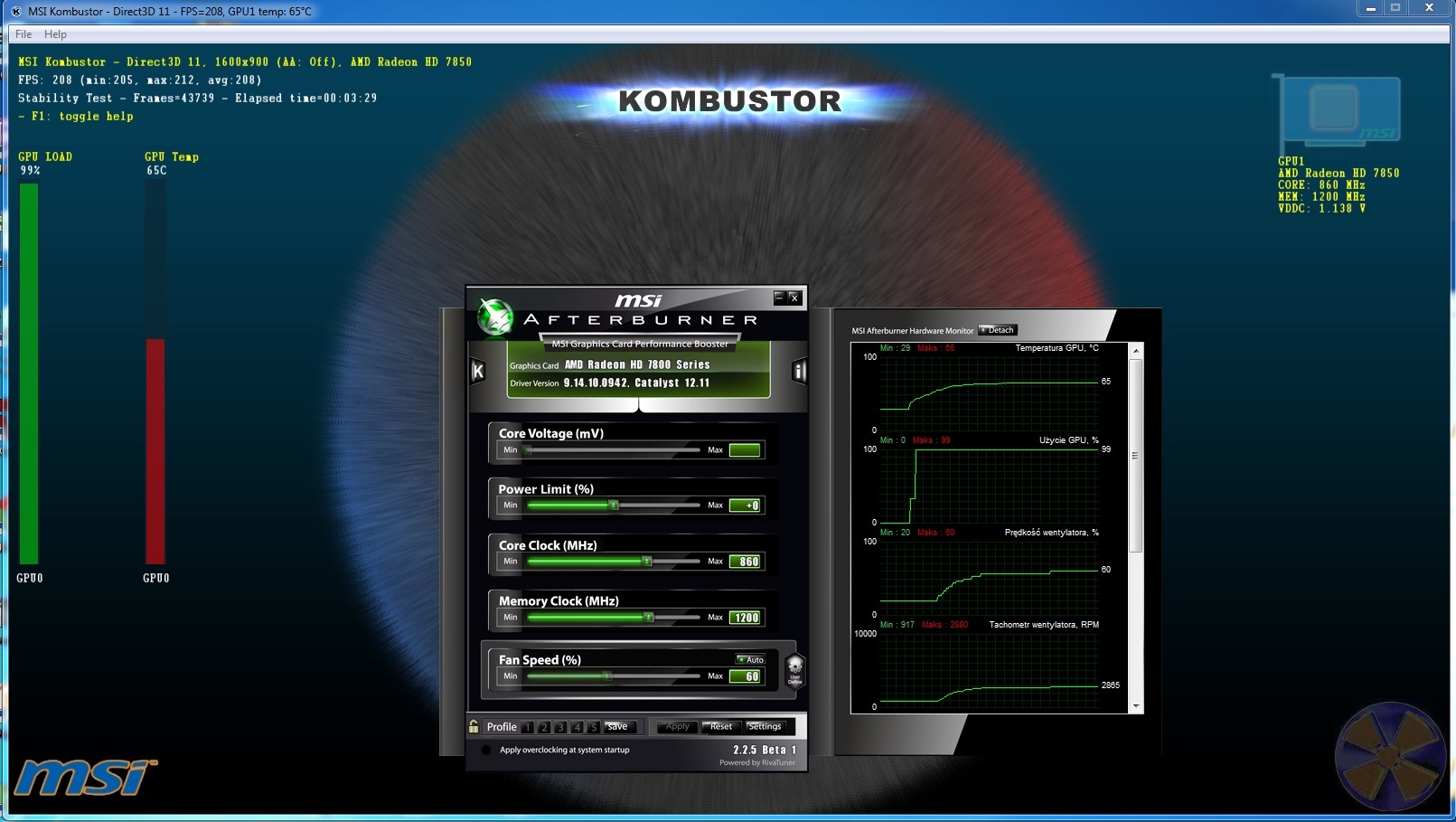
Task: Detach the Hardware Monitor panel
Action: click(998, 330)
